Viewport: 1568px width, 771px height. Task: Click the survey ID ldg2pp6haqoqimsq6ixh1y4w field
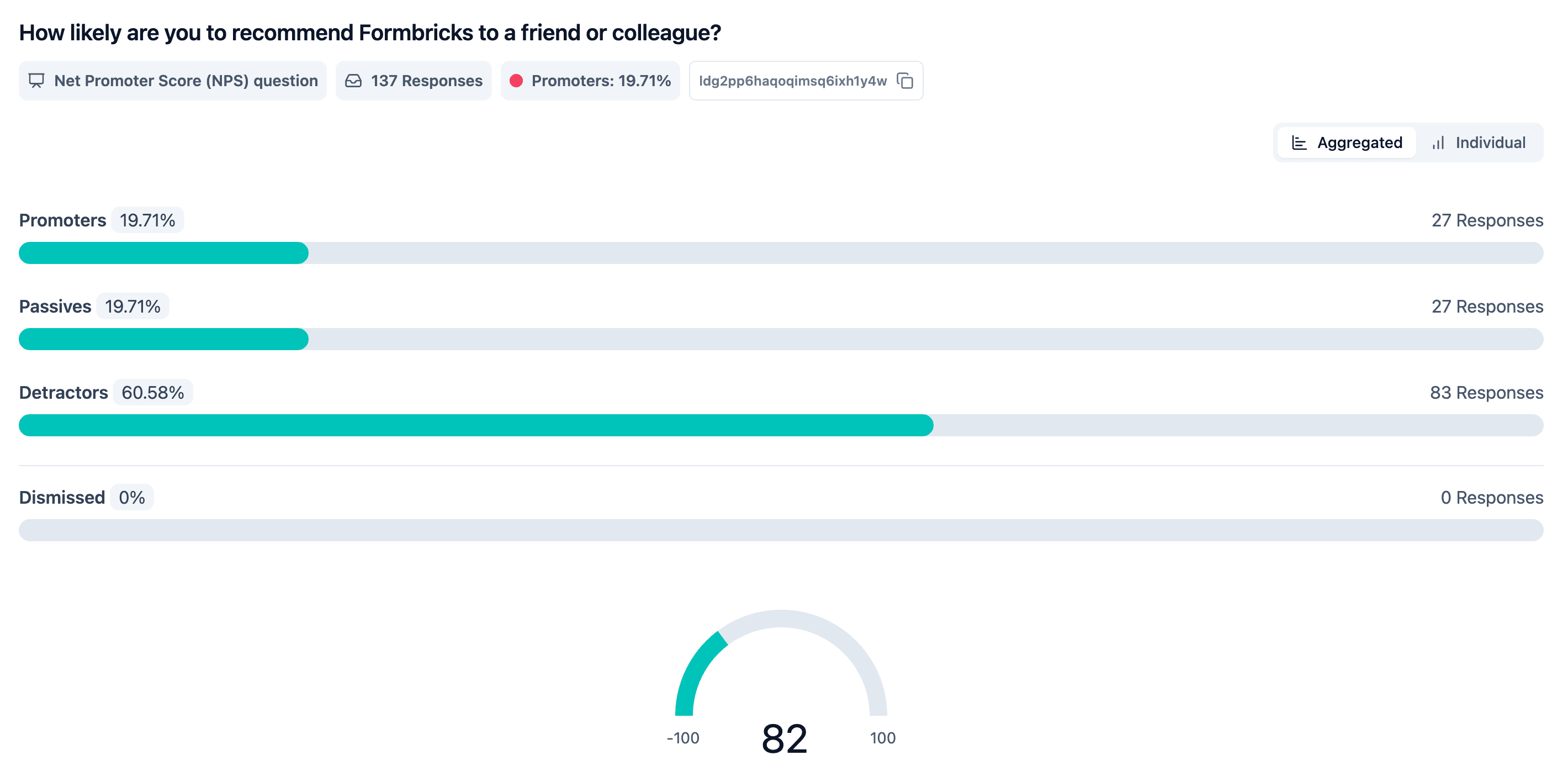tap(792, 80)
